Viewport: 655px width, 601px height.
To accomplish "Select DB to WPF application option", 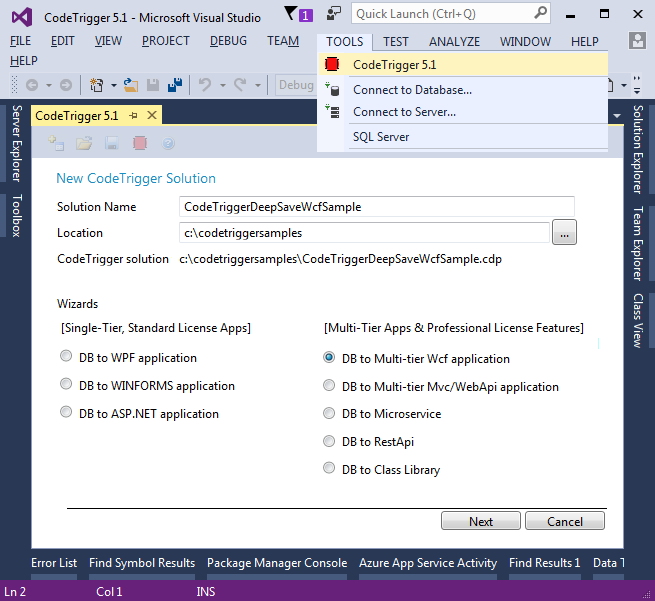I will [x=66, y=357].
